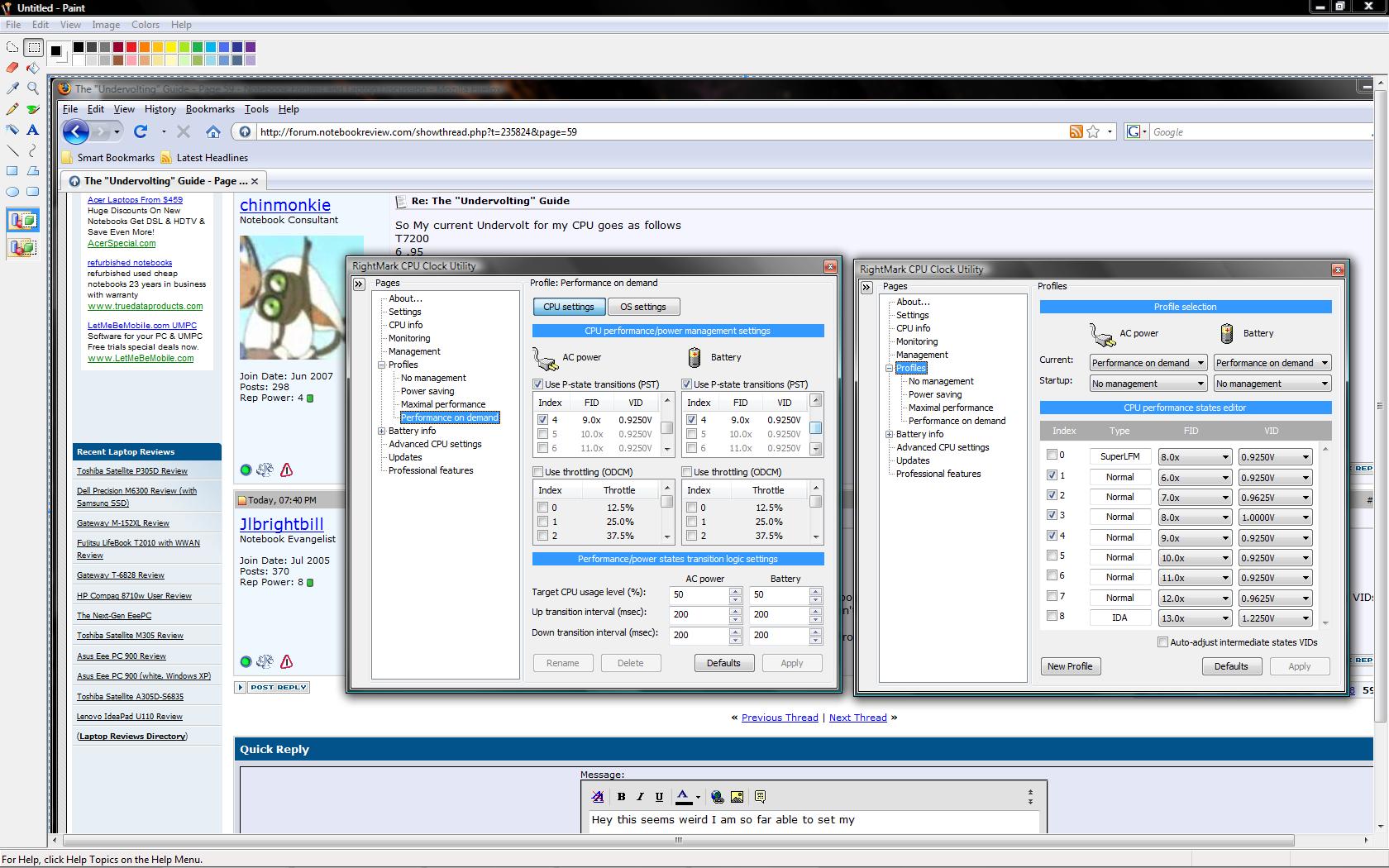The height and width of the screenshot is (868, 1389).
Task: Click the Insert Image icon in Quick Reply
Action: click(x=737, y=797)
